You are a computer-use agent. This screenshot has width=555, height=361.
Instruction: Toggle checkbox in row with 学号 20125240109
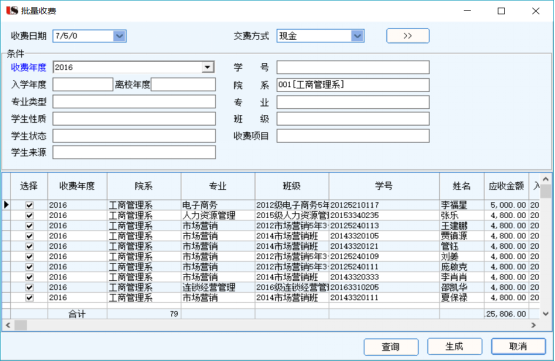29,256
